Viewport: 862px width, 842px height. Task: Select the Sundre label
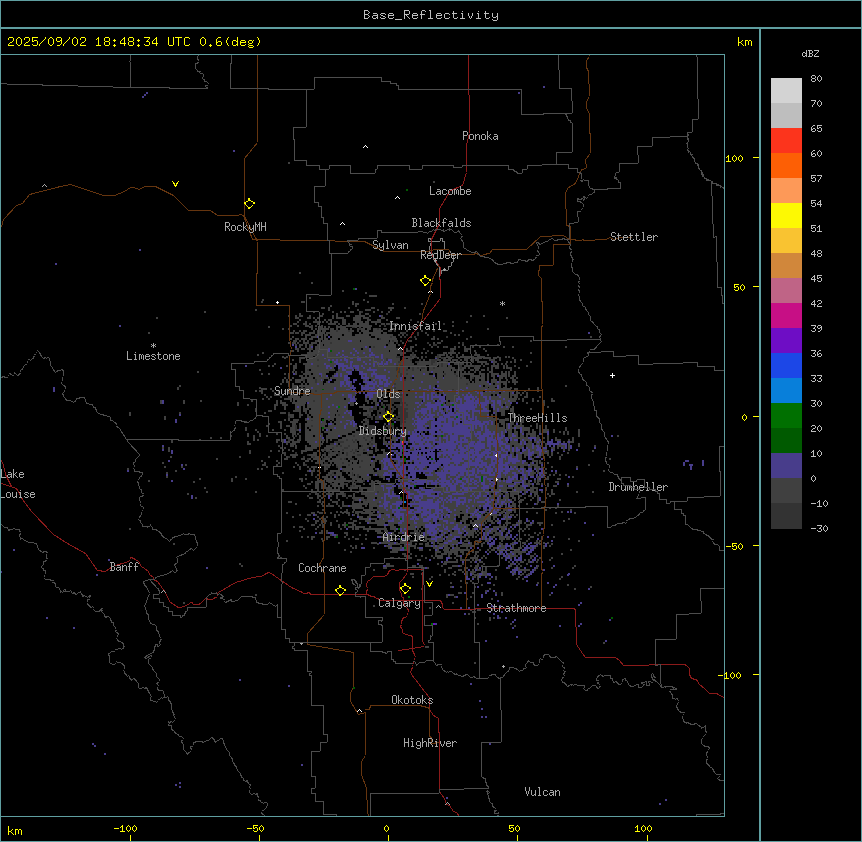292,391
